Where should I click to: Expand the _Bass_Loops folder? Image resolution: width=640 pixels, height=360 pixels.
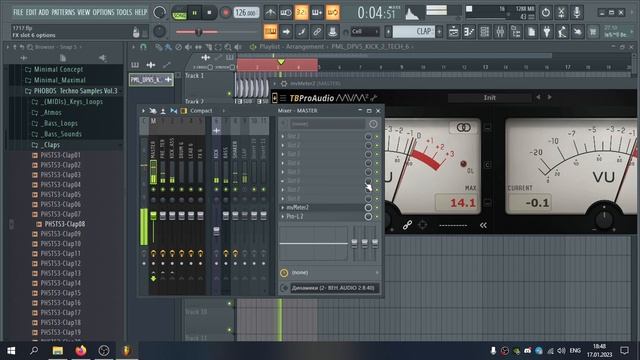tap(60, 123)
